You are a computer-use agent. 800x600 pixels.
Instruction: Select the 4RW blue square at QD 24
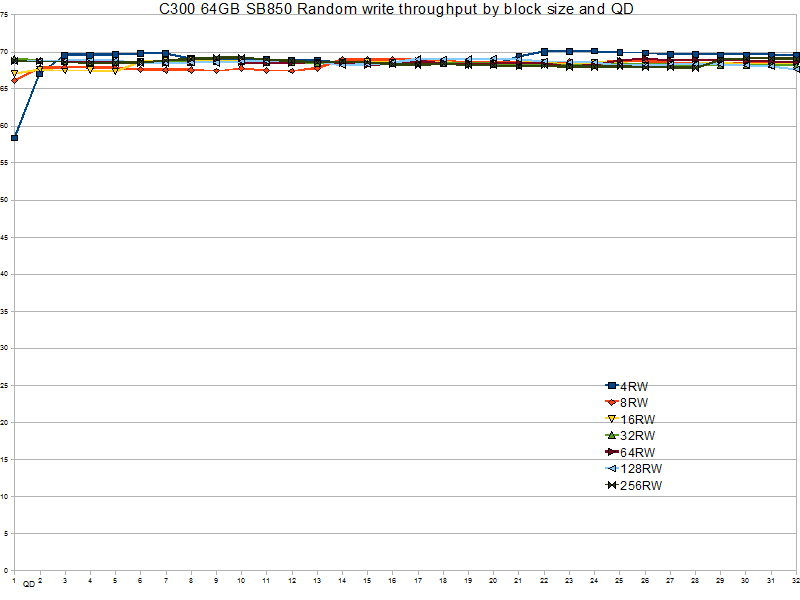click(594, 51)
